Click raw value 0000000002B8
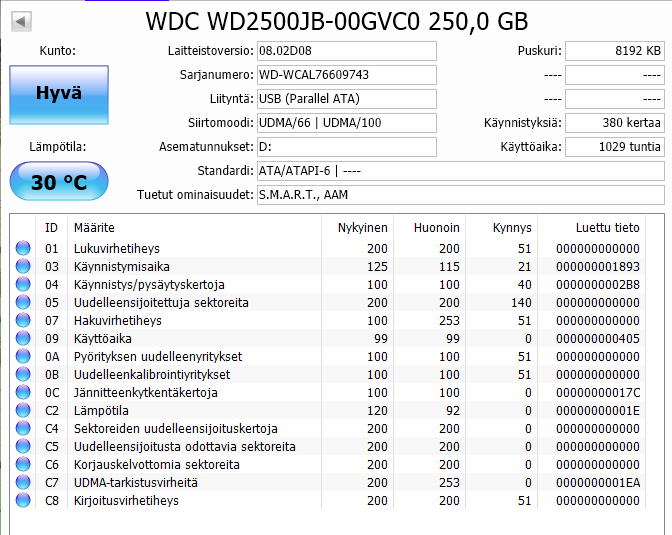This screenshot has width=672, height=535. coord(598,285)
